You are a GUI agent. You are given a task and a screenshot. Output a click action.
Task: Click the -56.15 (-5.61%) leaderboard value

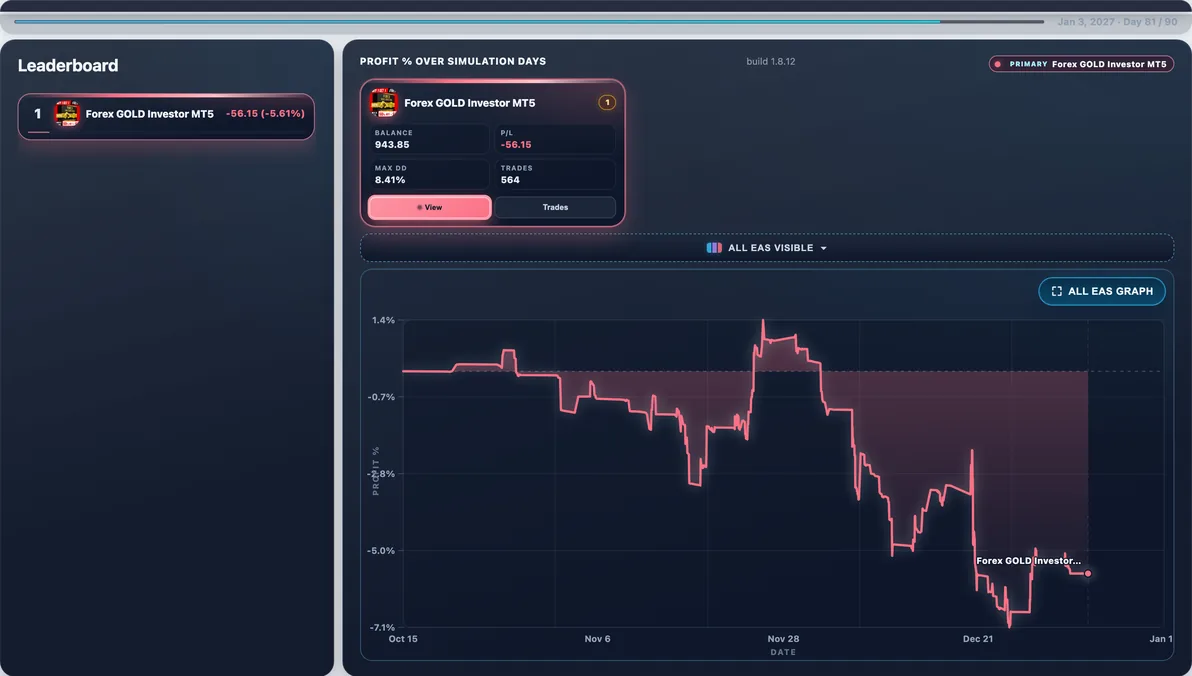coord(265,113)
